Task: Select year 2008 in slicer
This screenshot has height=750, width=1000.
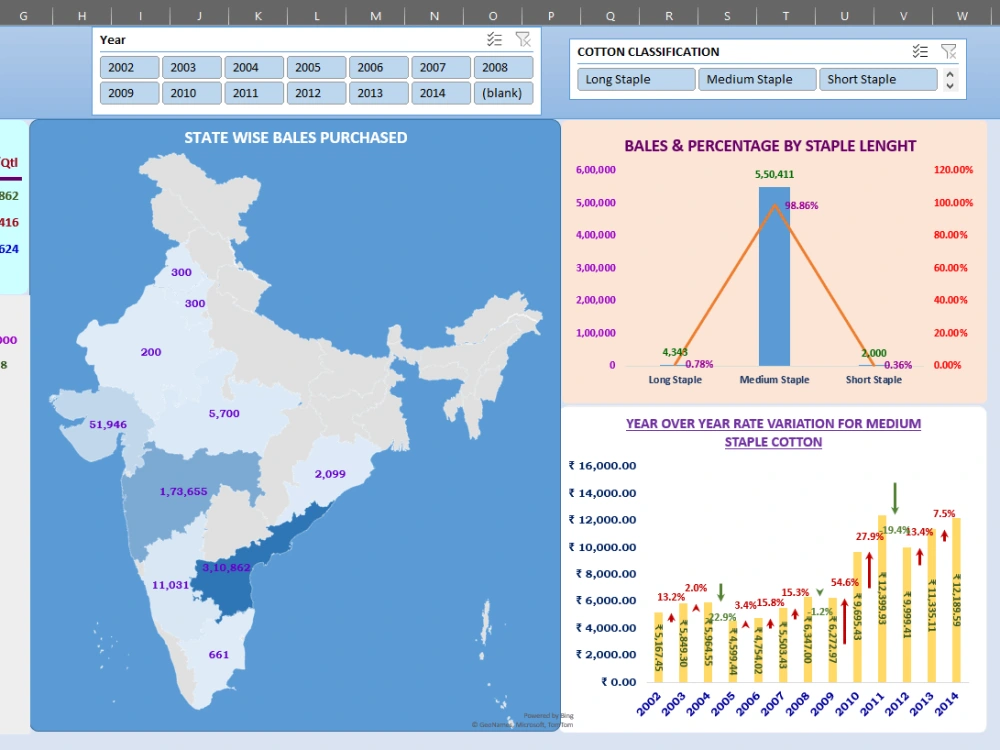Action: pyautogui.click(x=503, y=68)
